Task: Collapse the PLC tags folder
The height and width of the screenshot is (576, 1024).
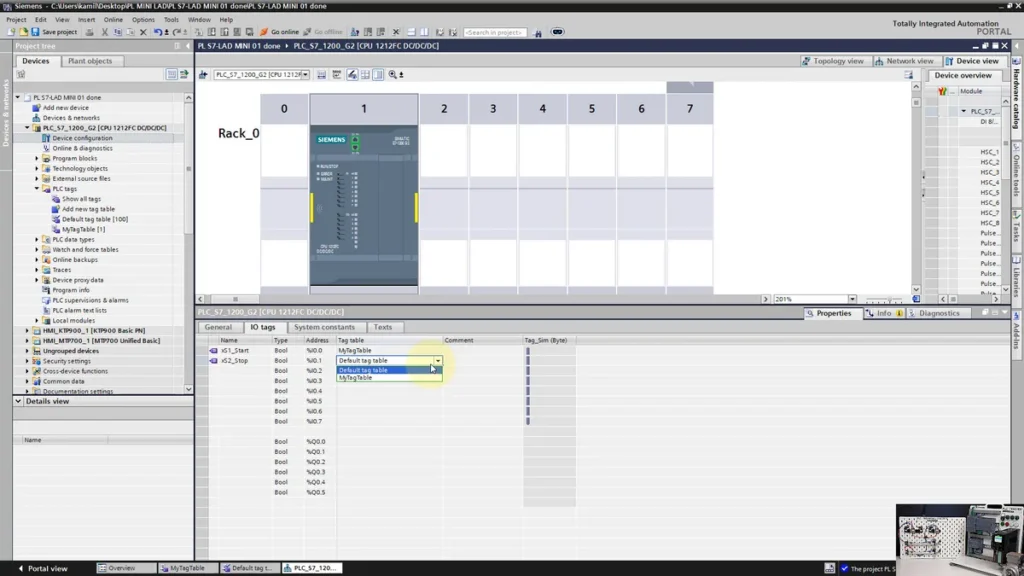Action: 37,189
